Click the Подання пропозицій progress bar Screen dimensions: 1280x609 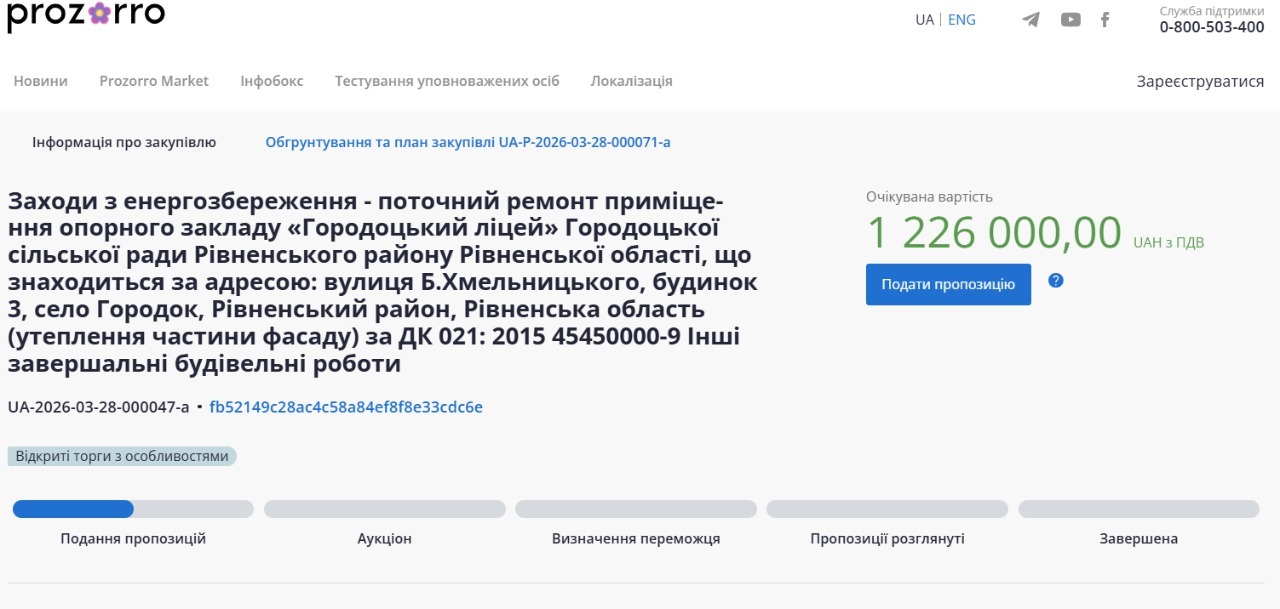coord(133,509)
